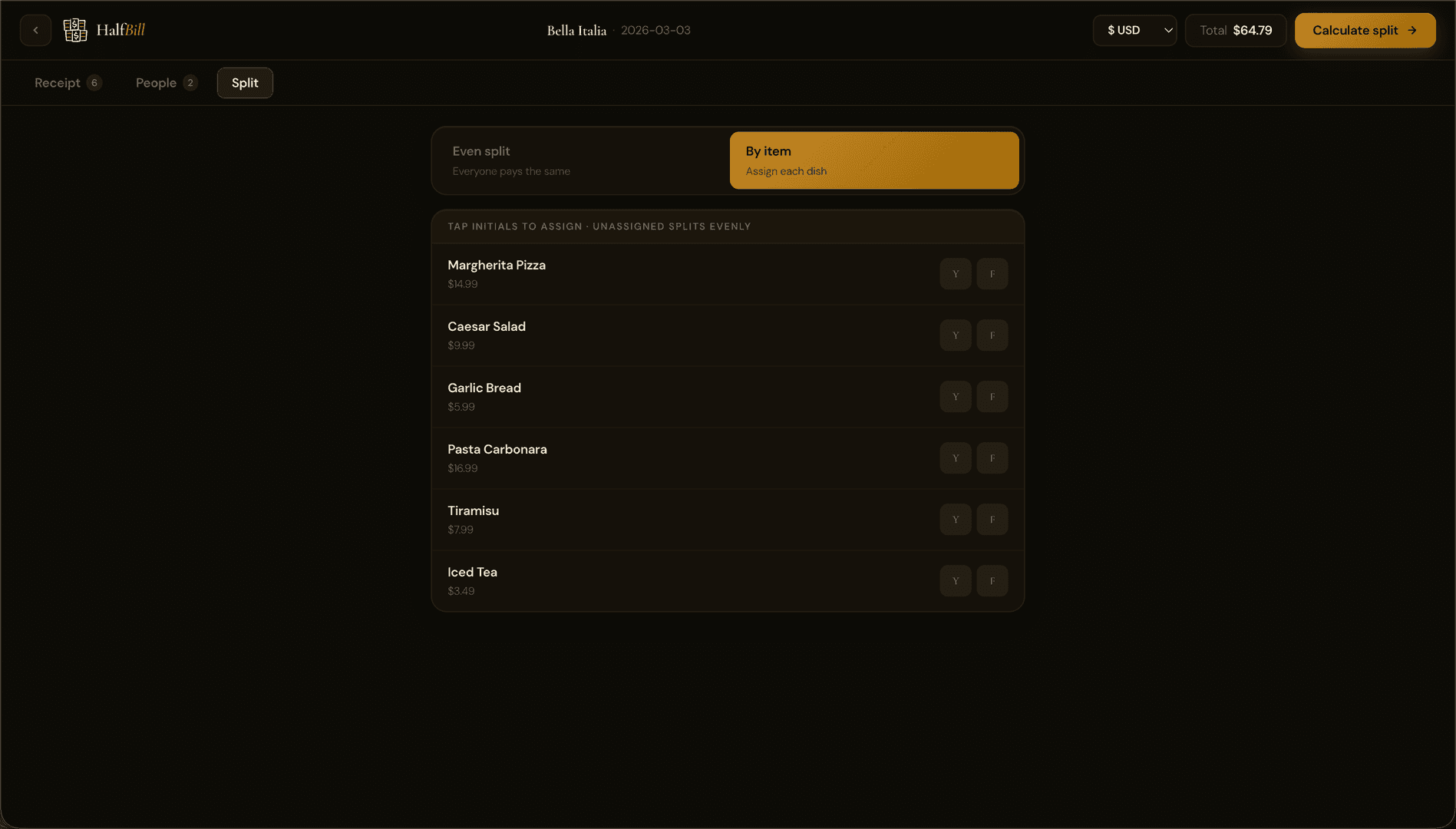Assign Margherita Pizza to F

tap(992, 274)
